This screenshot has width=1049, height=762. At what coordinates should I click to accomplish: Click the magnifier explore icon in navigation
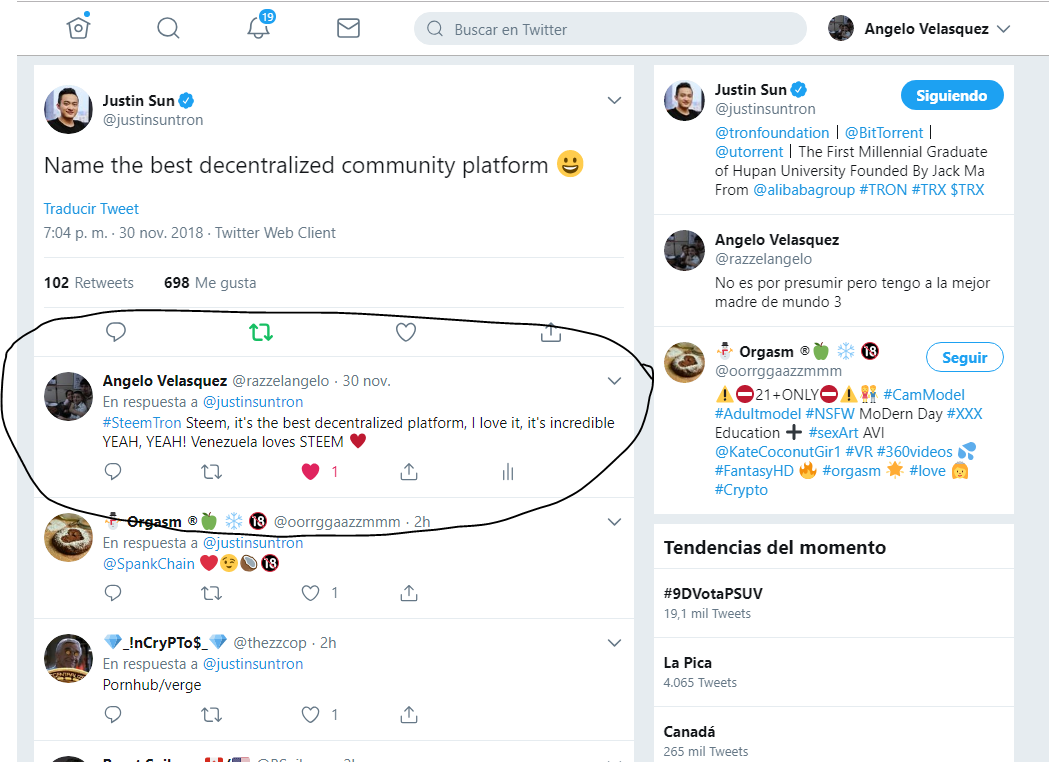[x=168, y=28]
